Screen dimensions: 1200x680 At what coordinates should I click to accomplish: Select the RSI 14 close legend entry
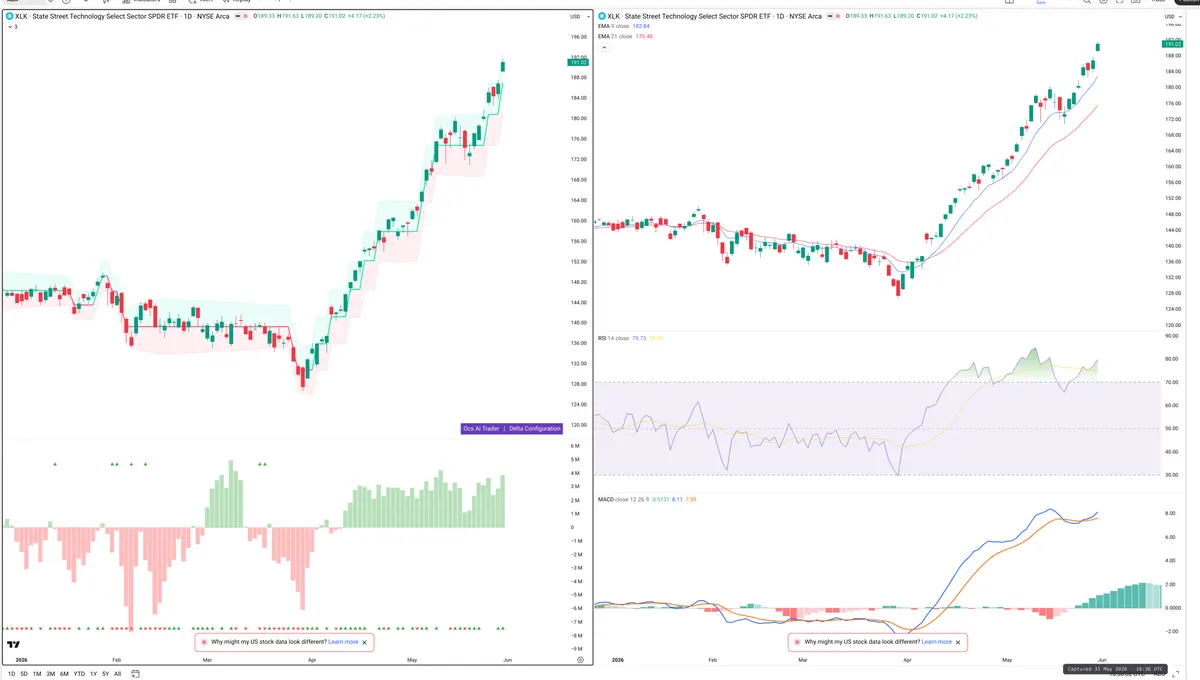(x=613, y=338)
